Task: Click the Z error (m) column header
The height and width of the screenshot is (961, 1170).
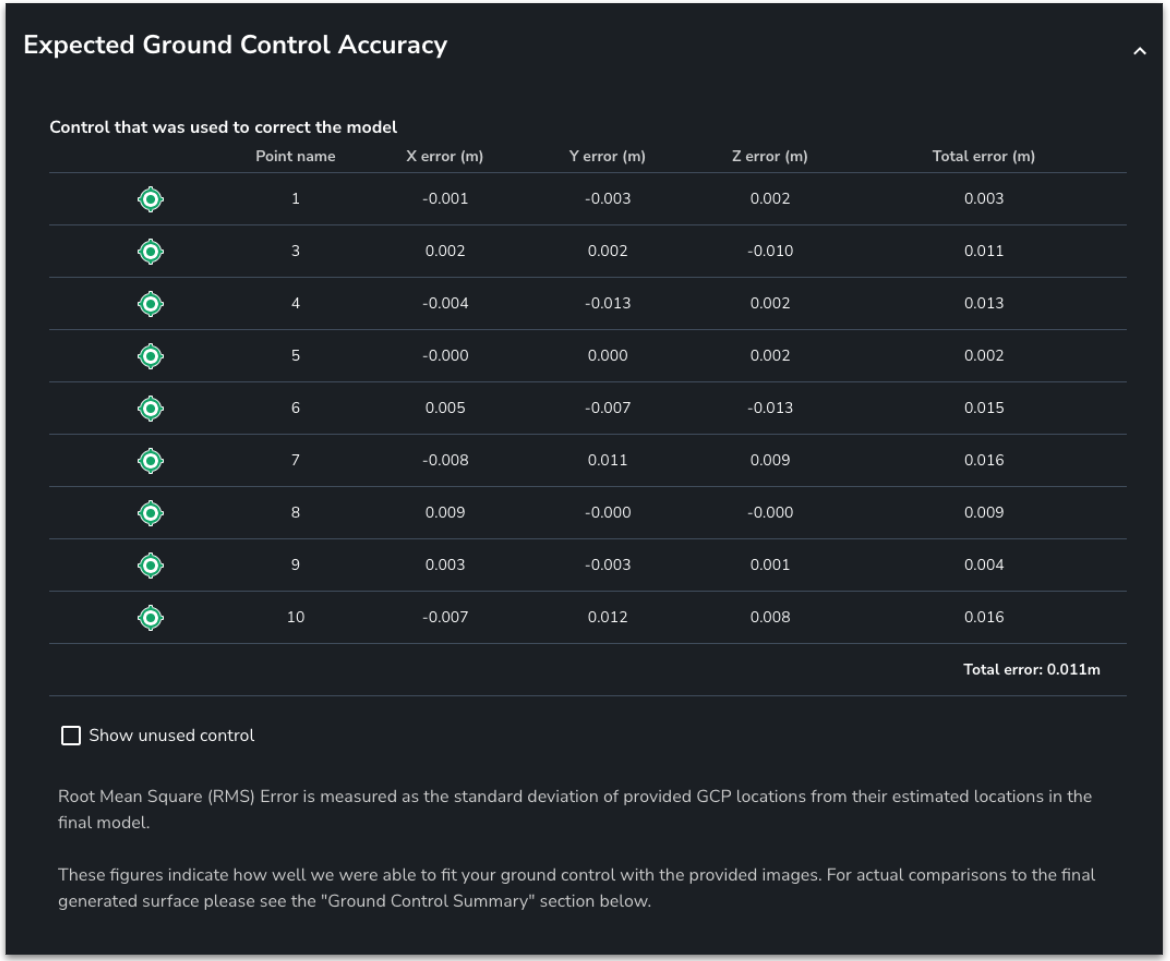Action: [x=770, y=156]
